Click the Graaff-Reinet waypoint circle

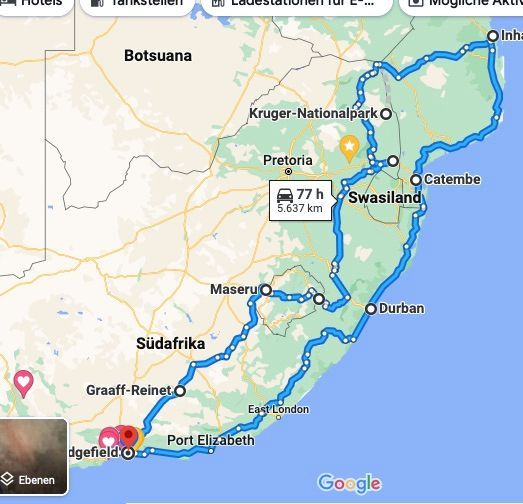tap(180, 391)
